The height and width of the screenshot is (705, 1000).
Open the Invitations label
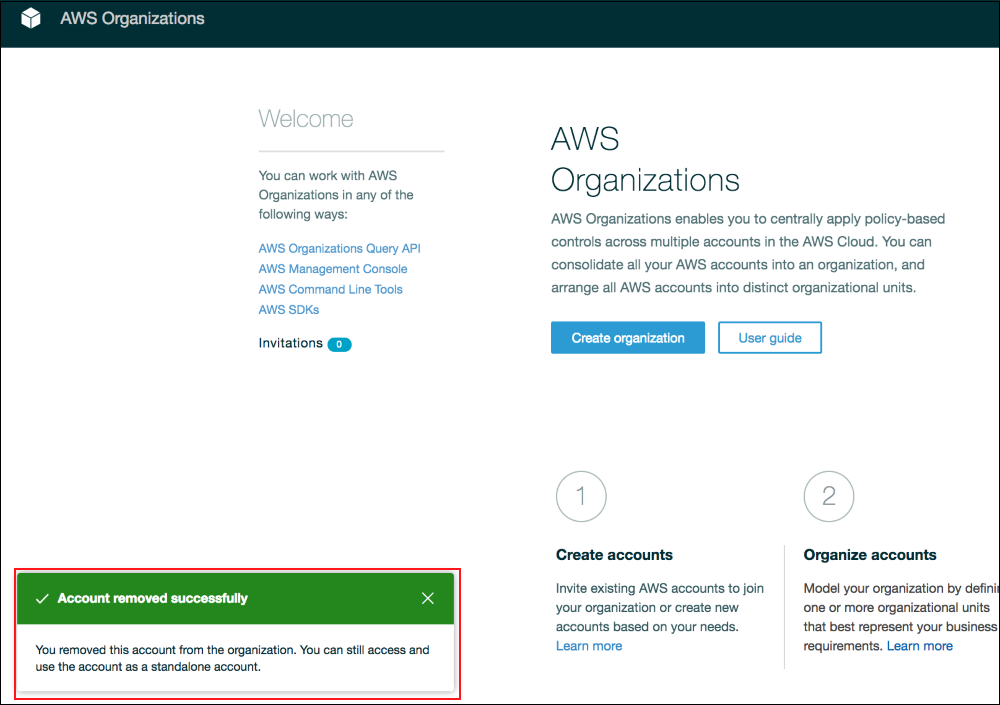point(290,343)
